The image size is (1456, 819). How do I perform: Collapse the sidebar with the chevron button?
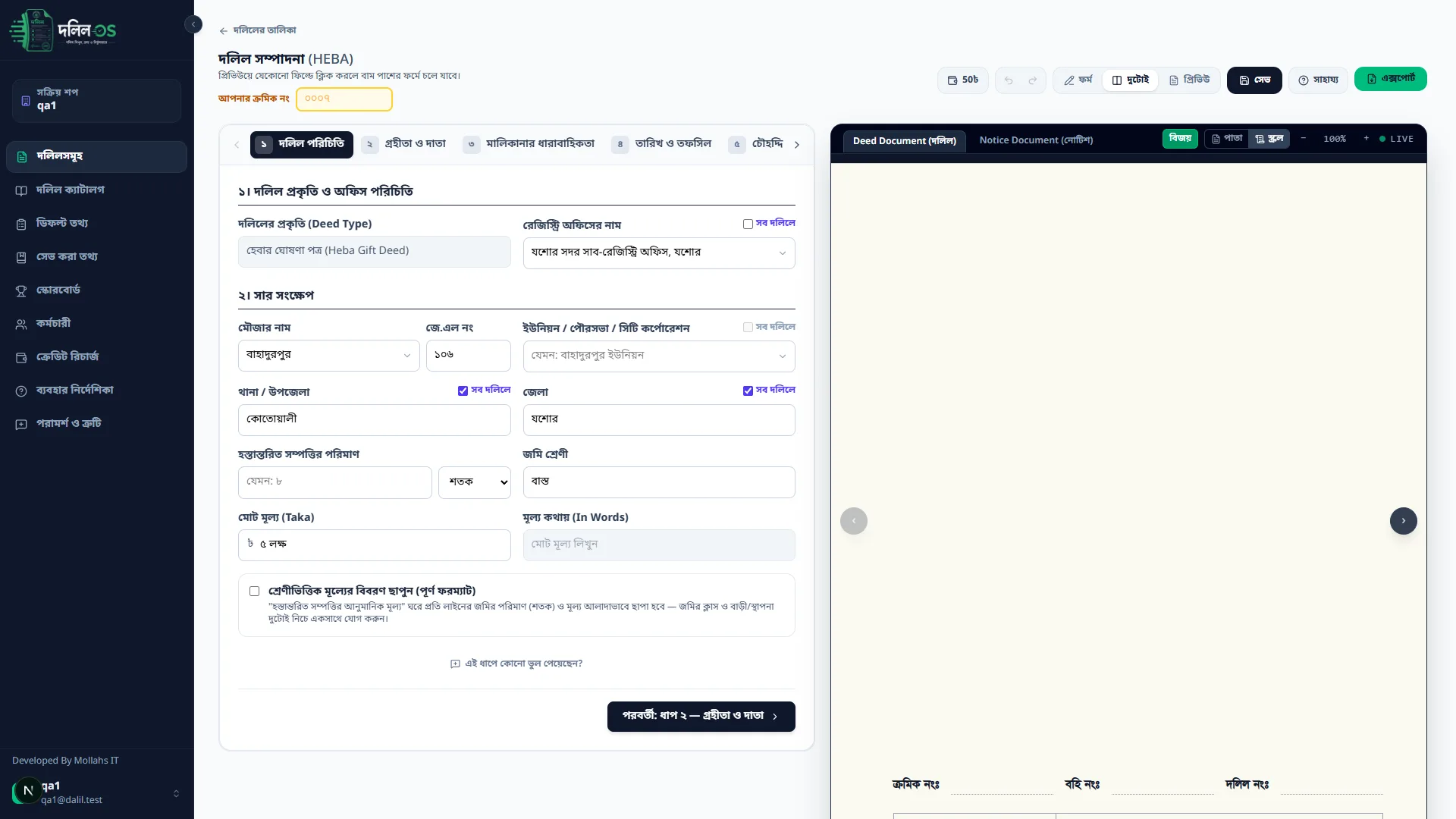193,24
